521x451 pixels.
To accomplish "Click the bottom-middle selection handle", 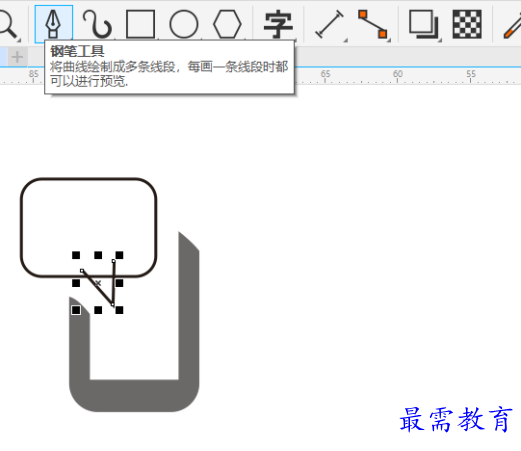I will tap(98, 310).
